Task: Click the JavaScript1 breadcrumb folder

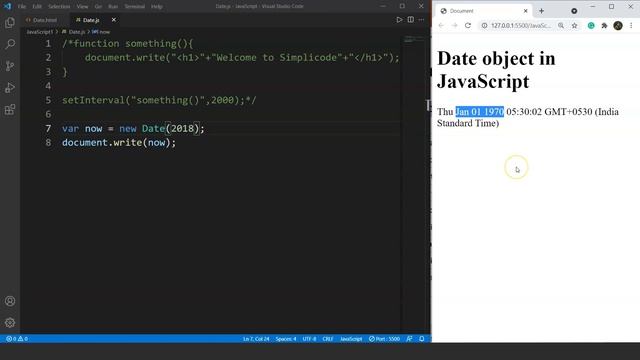Action: (x=40, y=32)
